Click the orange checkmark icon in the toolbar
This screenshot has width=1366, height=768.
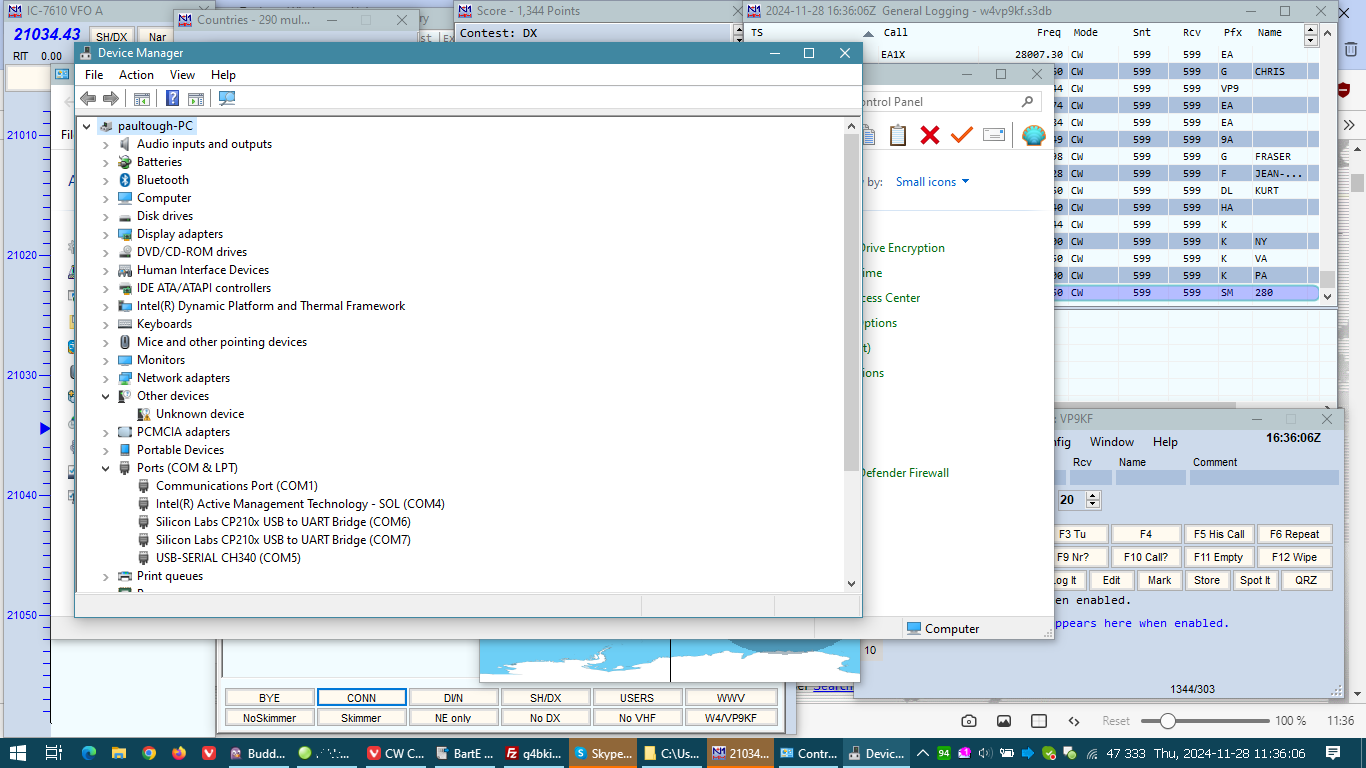962,134
